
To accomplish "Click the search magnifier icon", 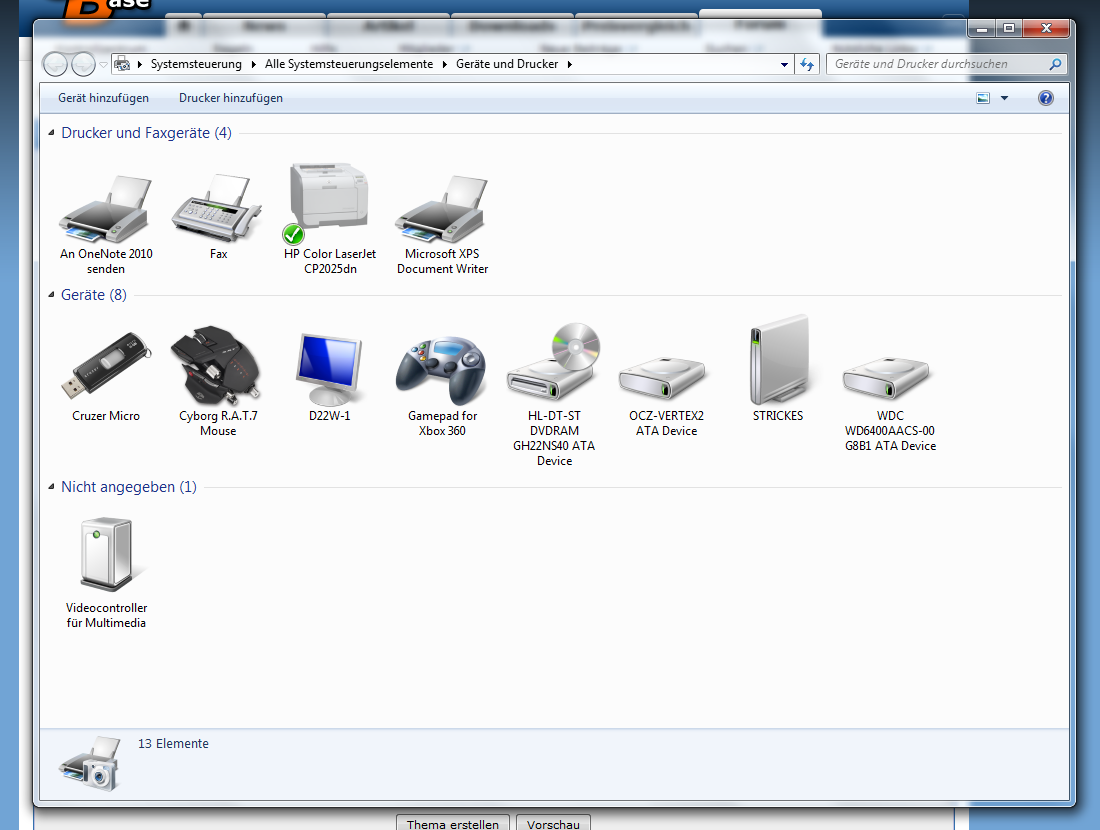I will (x=1055, y=65).
